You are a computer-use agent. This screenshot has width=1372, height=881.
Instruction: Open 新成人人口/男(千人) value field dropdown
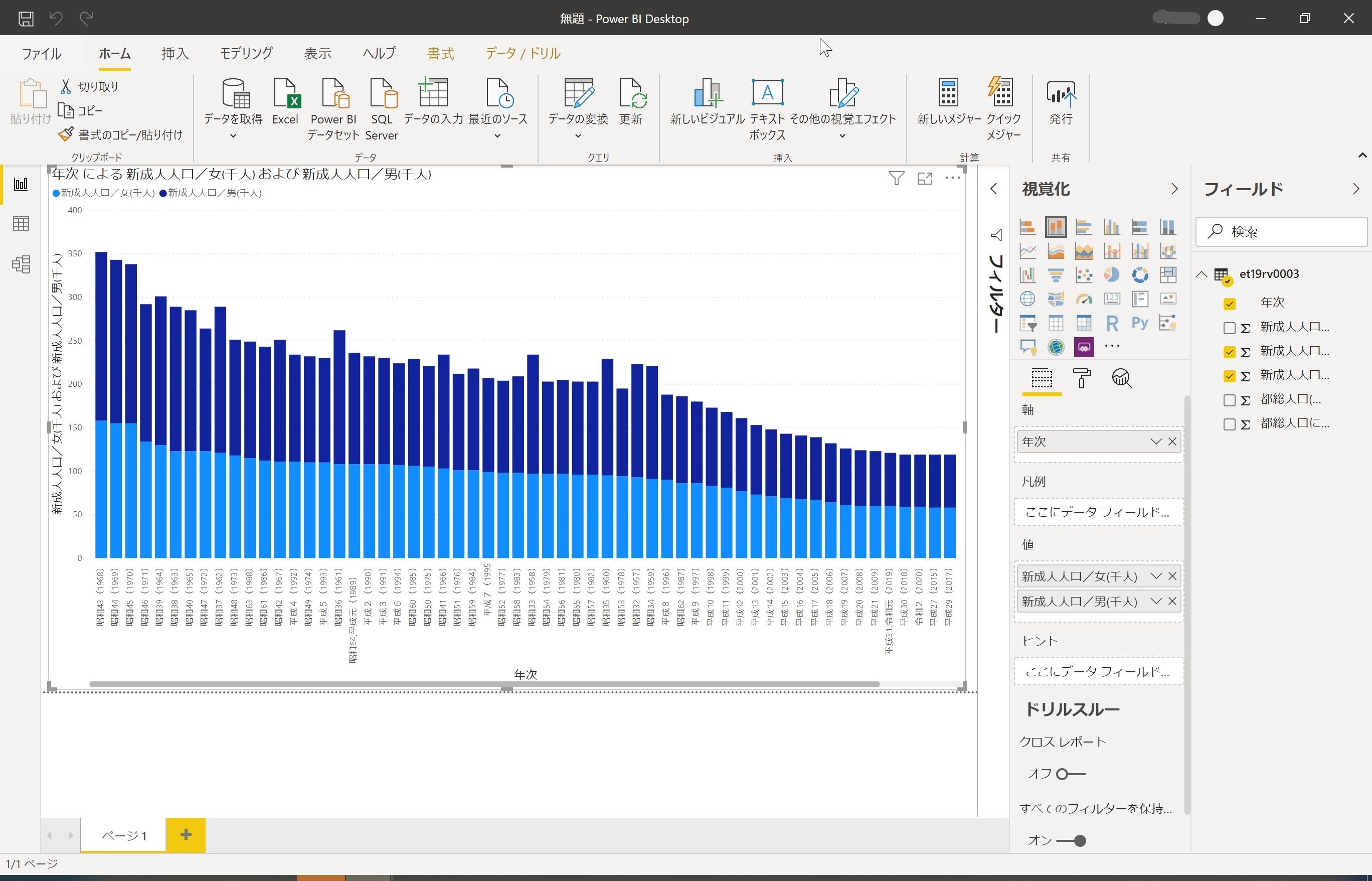coord(1155,601)
